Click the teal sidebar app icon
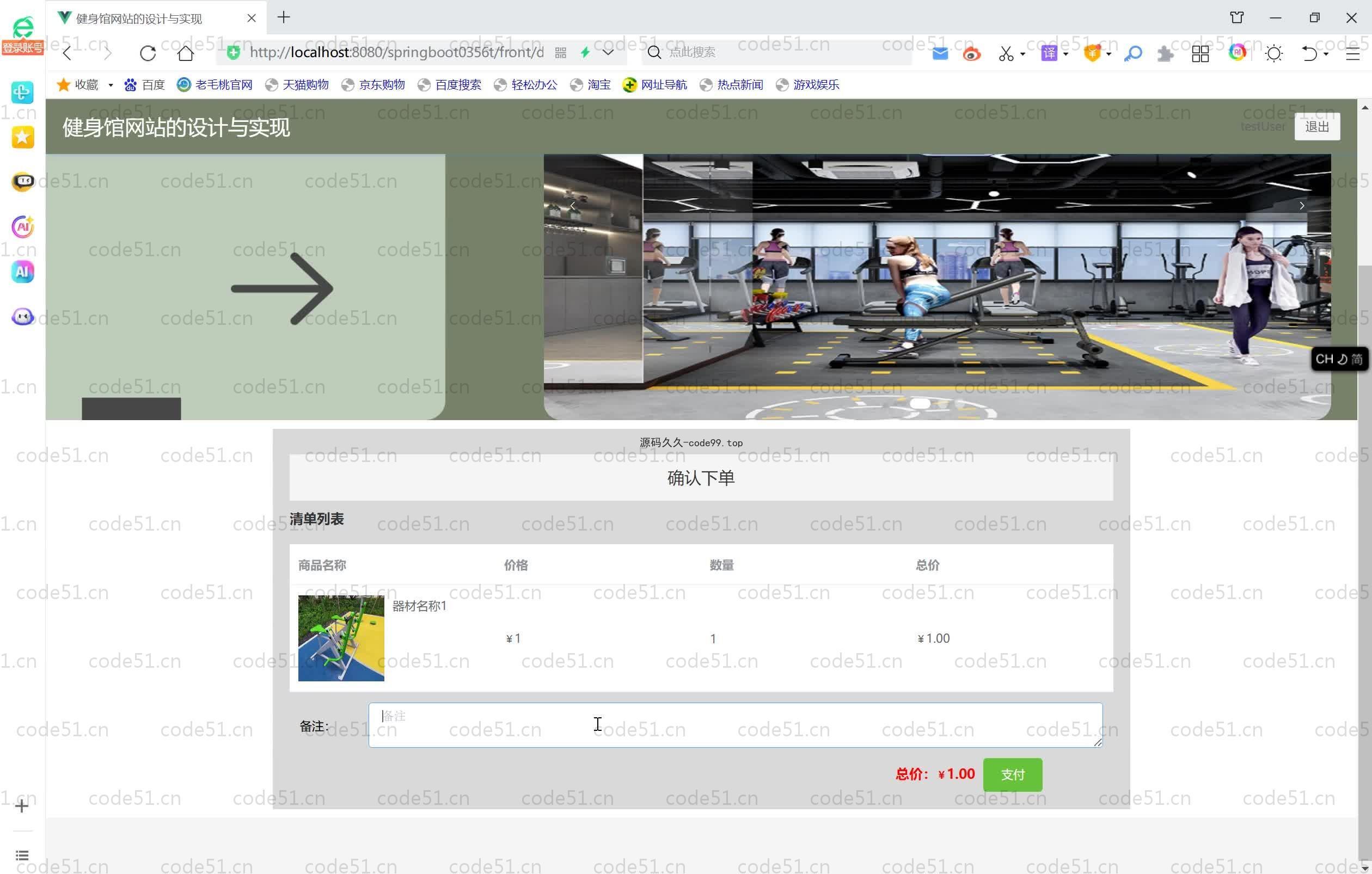 point(22,91)
